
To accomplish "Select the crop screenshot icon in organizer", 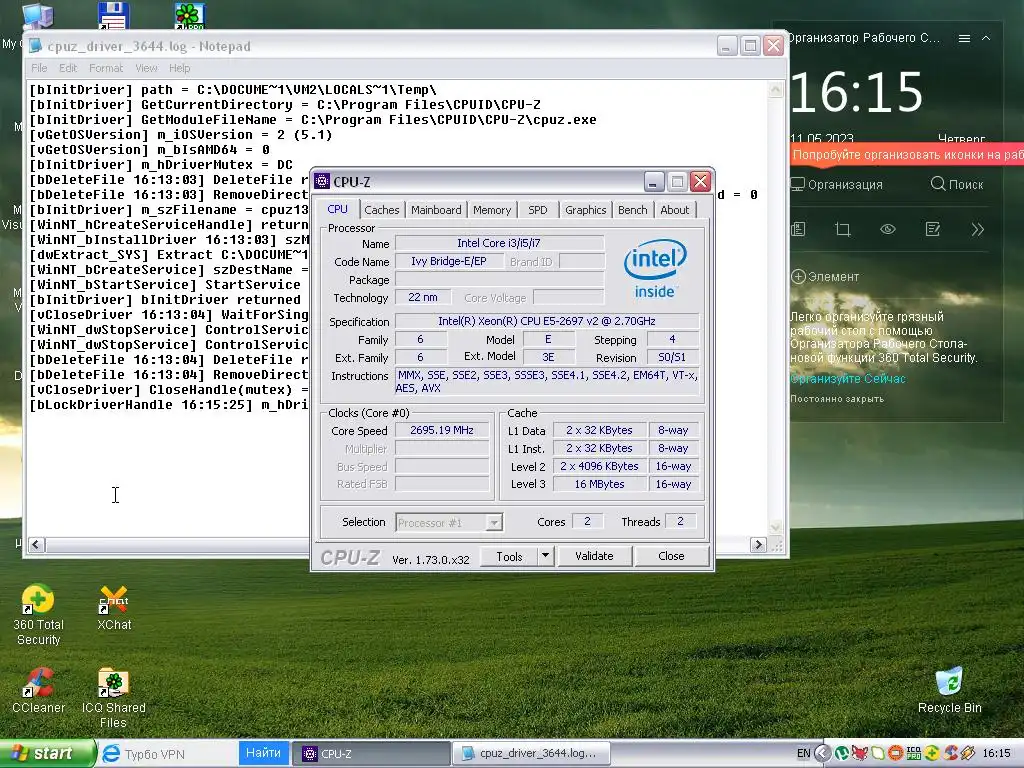I will [x=842, y=229].
